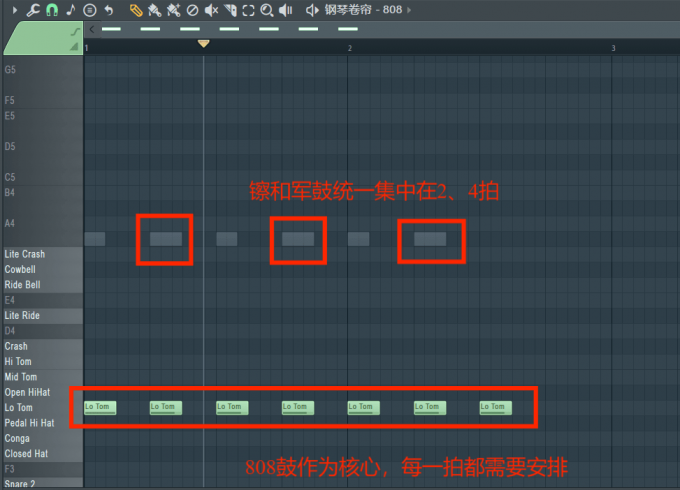Click the curved undo arrow icon
Image resolution: width=680 pixels, height=490 pixels.
coord(109,10)
